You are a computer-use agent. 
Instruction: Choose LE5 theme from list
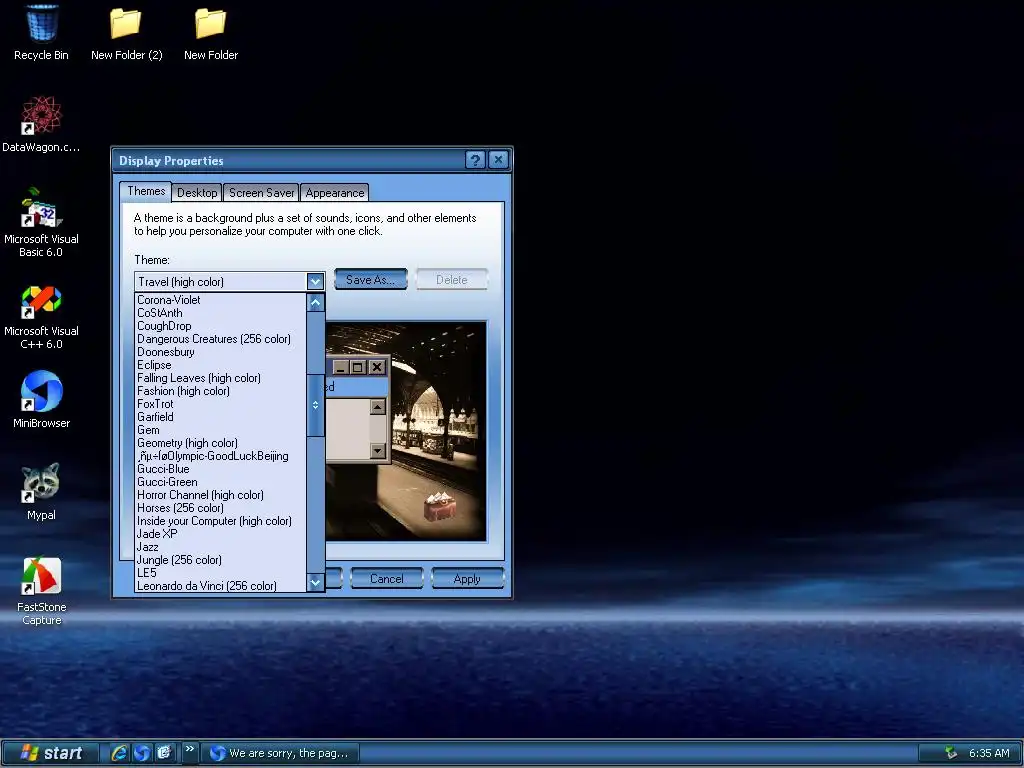pyautogui.click(x=220, y=573)
